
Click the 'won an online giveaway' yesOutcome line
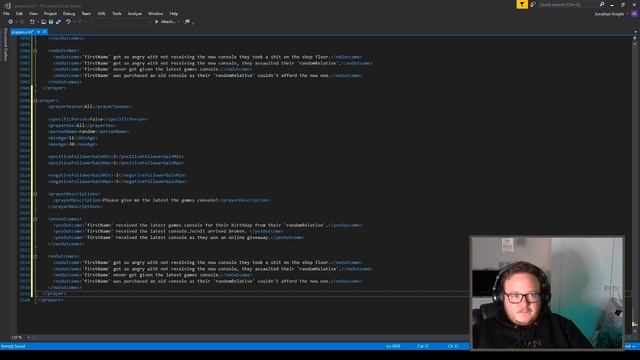[x=178, y=238]
